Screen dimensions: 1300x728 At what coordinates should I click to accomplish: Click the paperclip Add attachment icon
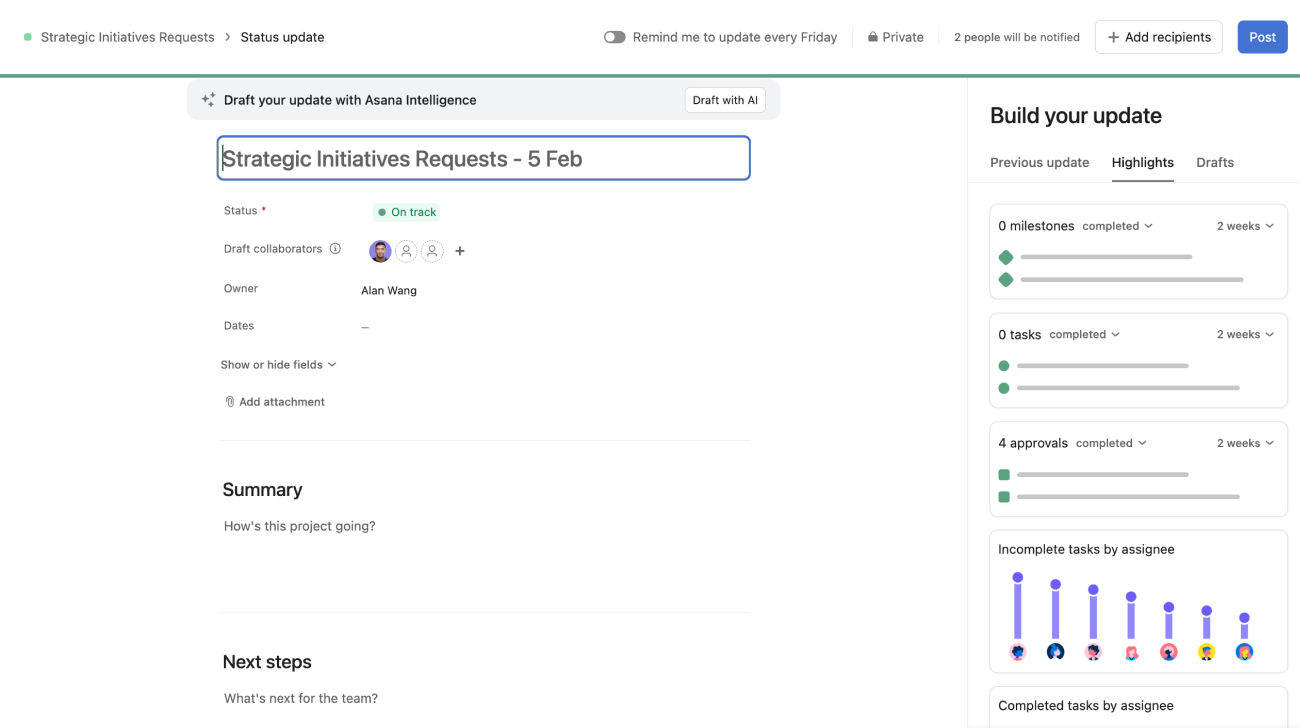[x=230, y=402]
